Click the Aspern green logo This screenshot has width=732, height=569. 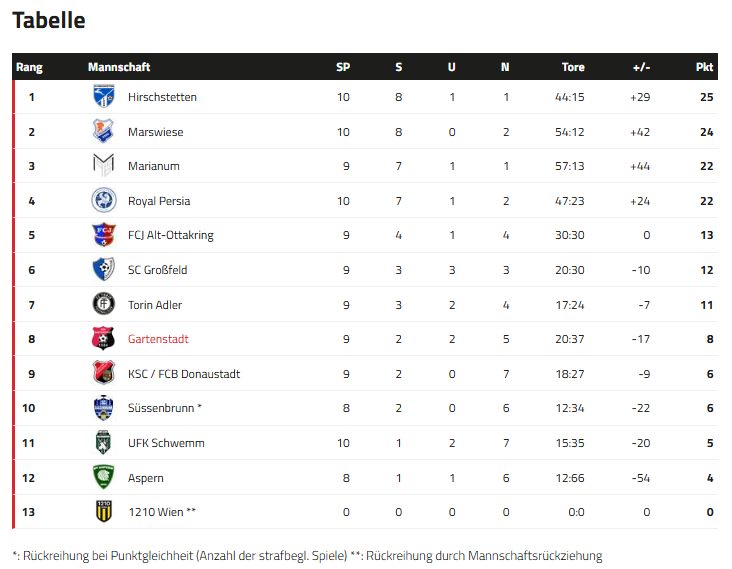point(104,478)
